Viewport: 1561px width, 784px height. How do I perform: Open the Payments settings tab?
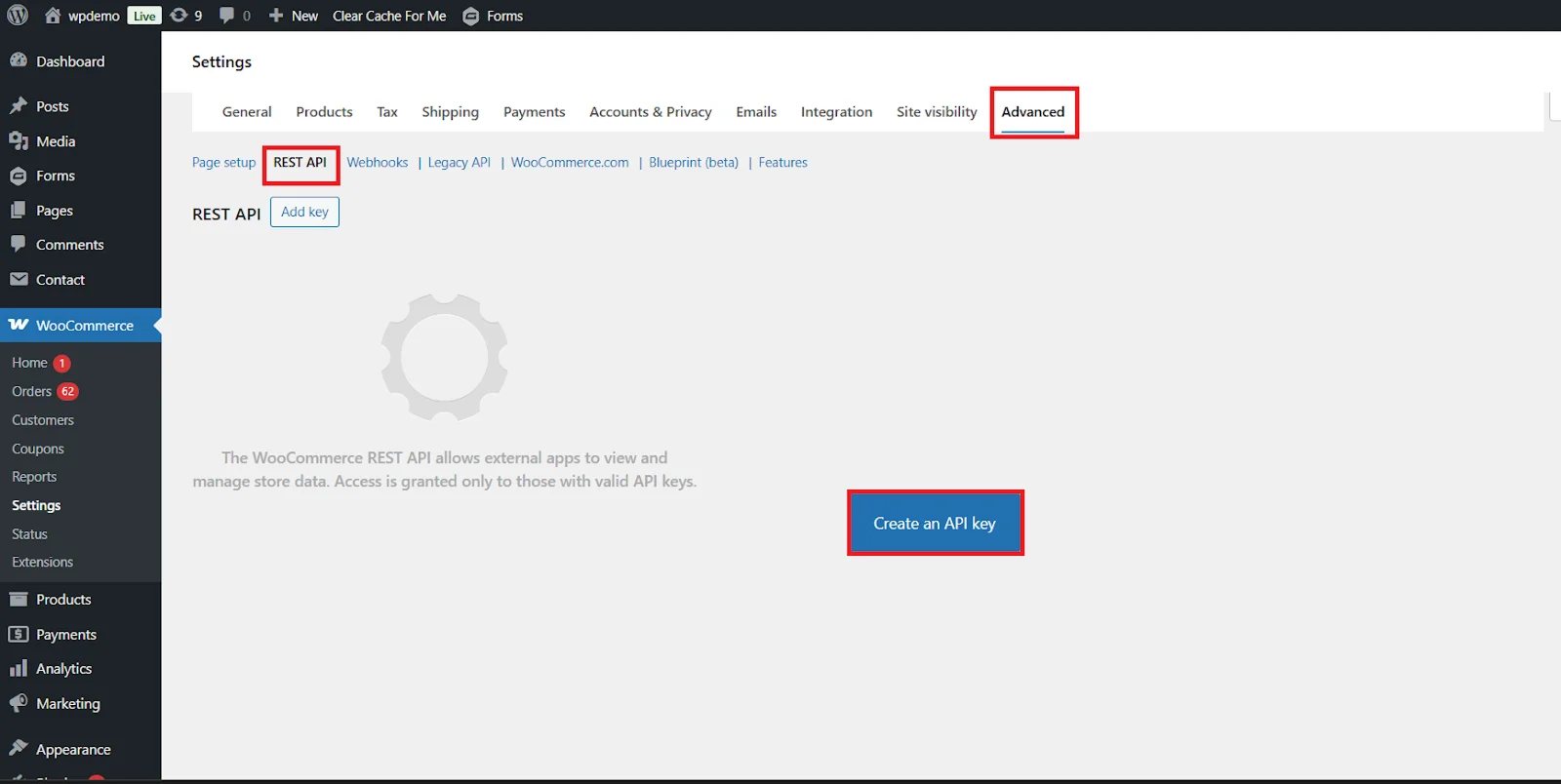[535, 112]
